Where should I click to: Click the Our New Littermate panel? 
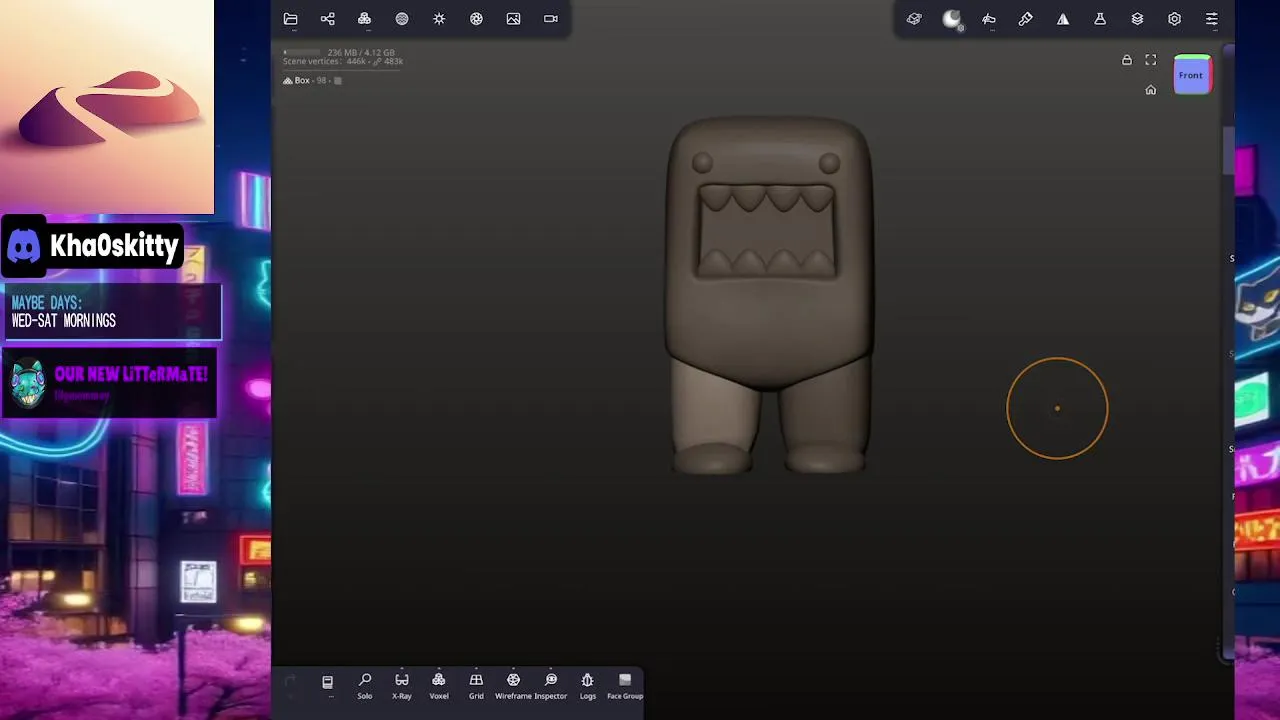point(109,383)
